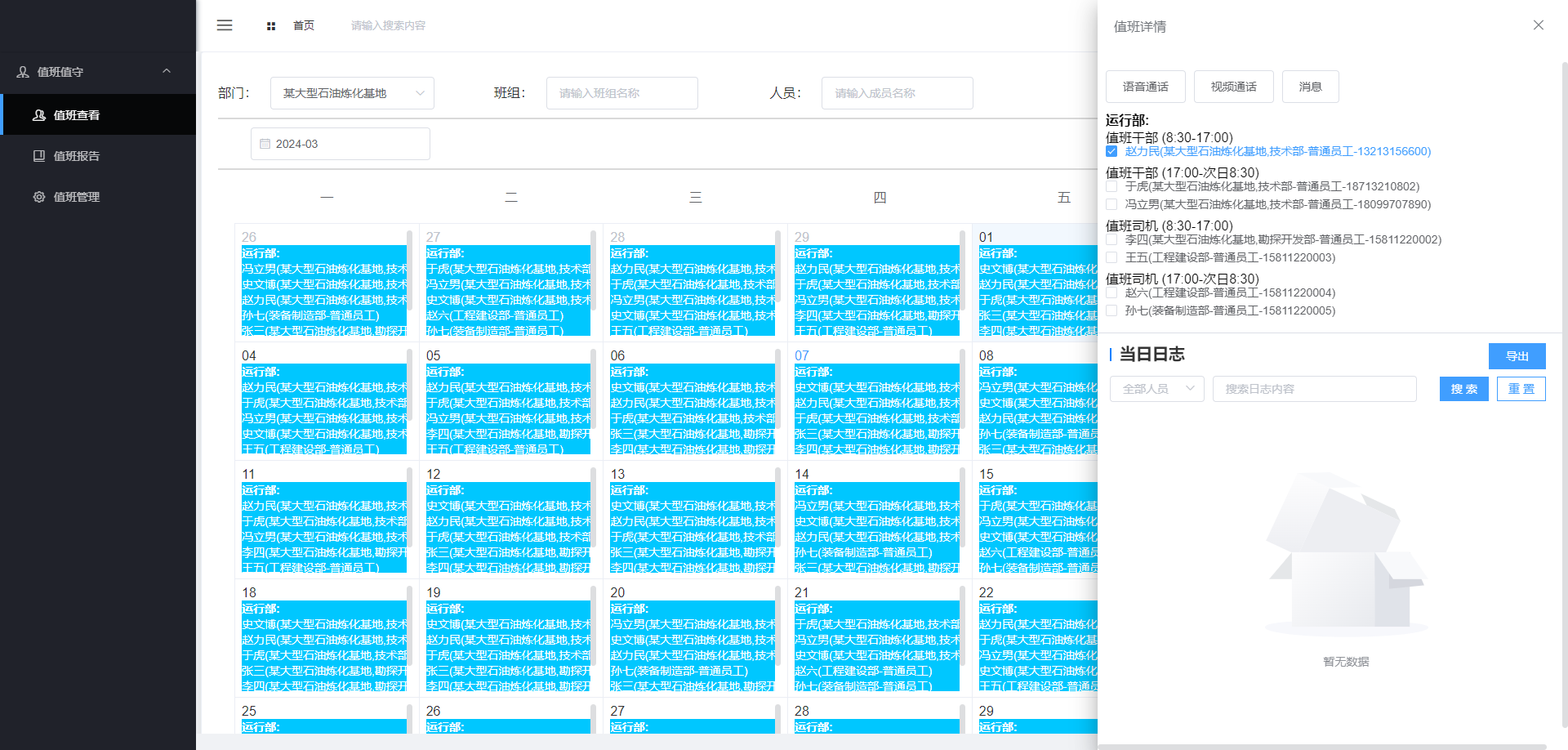Viewport: 1568px width, 750px height.
Task: Switch to the 首页 tab
Action: tap(304, 26)
